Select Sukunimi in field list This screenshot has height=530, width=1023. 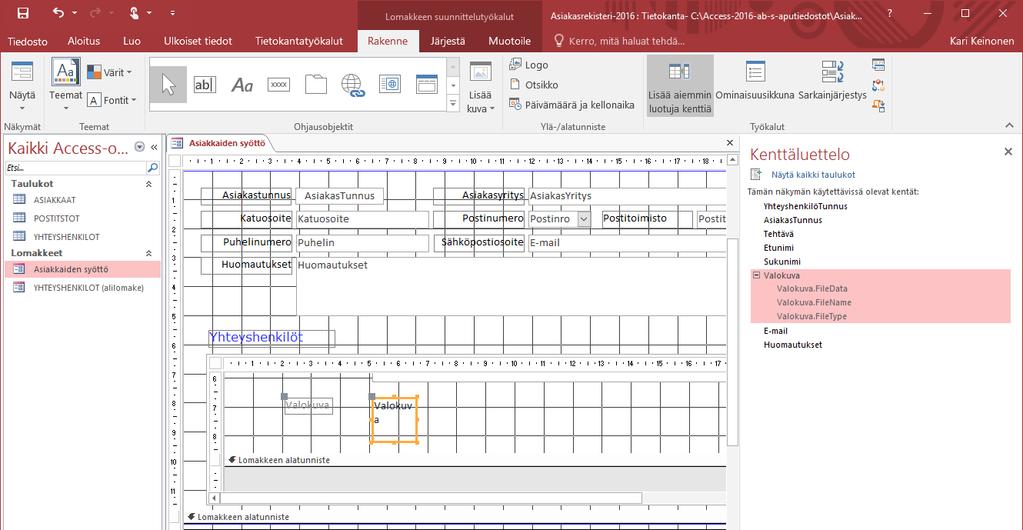(x=782, y=261)
